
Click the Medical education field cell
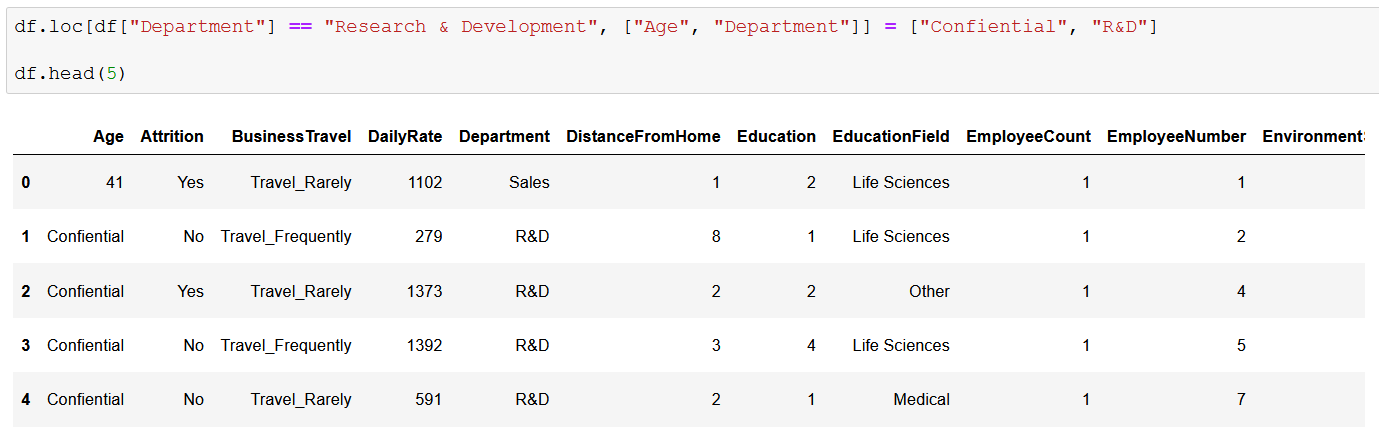click(921, 400)
